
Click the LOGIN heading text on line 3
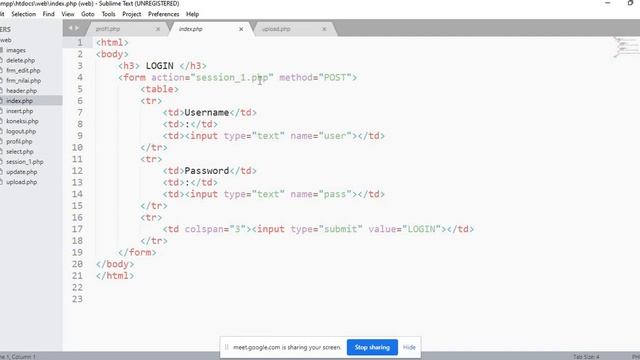(160, 66)
